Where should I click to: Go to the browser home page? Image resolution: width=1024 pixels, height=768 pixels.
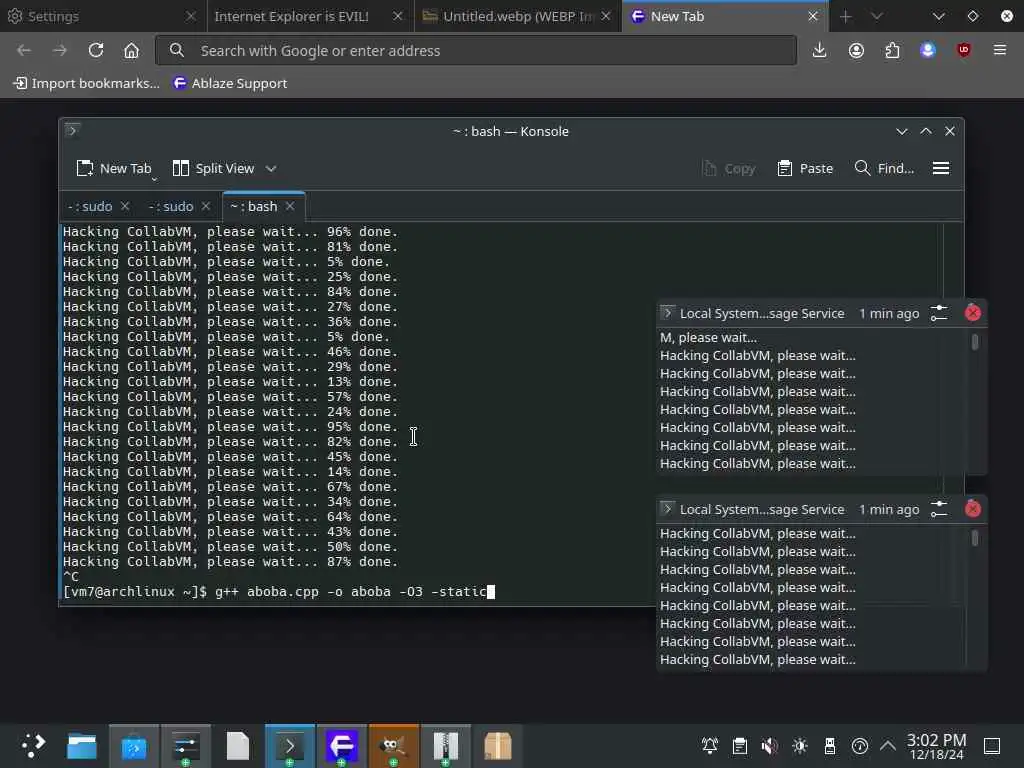coord(131,50)
